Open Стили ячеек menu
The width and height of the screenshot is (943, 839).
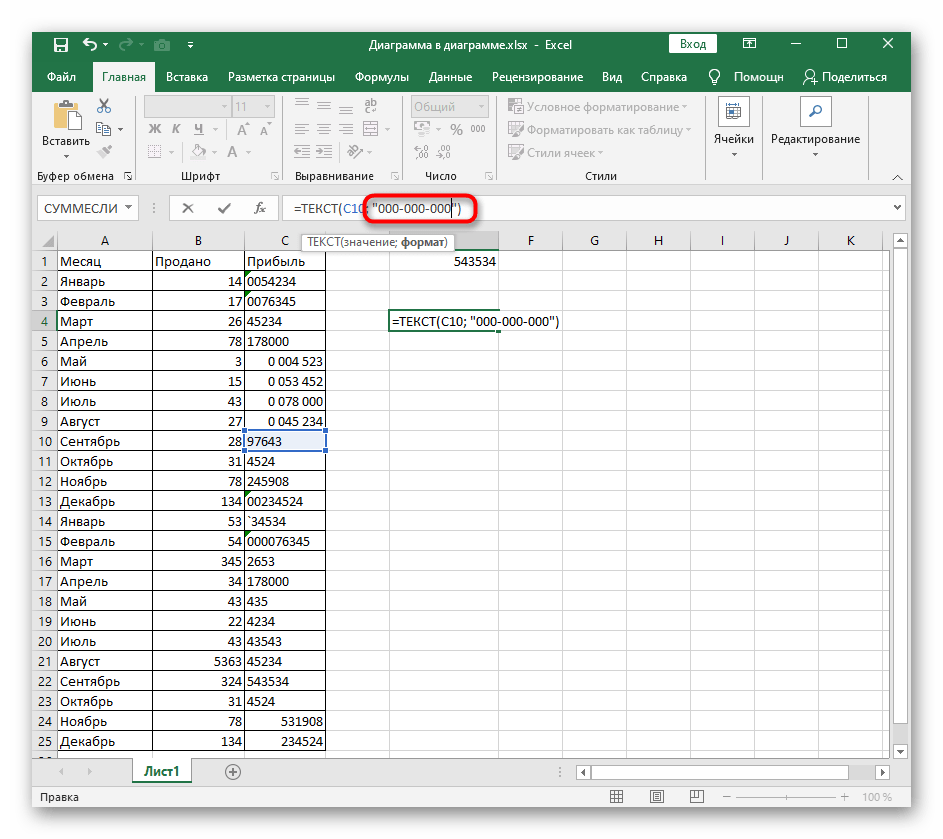click(556, 152)
